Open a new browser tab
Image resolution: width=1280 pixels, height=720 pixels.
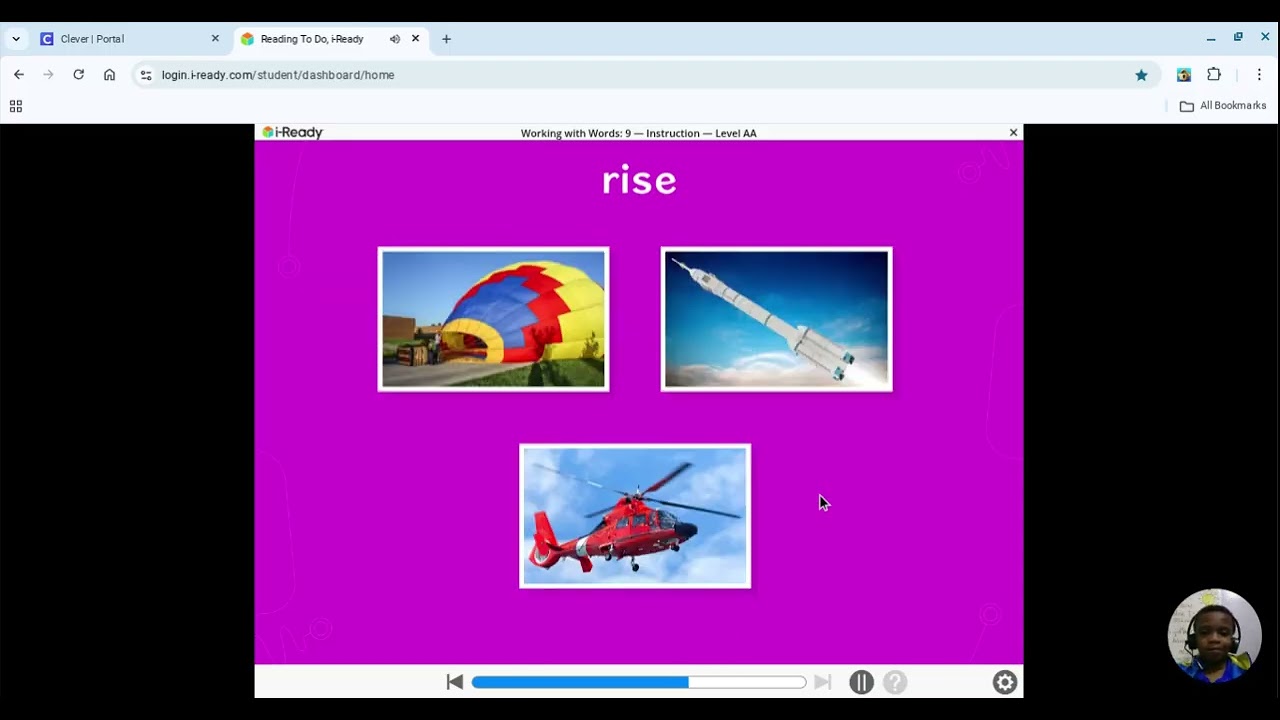pos(446,39)
